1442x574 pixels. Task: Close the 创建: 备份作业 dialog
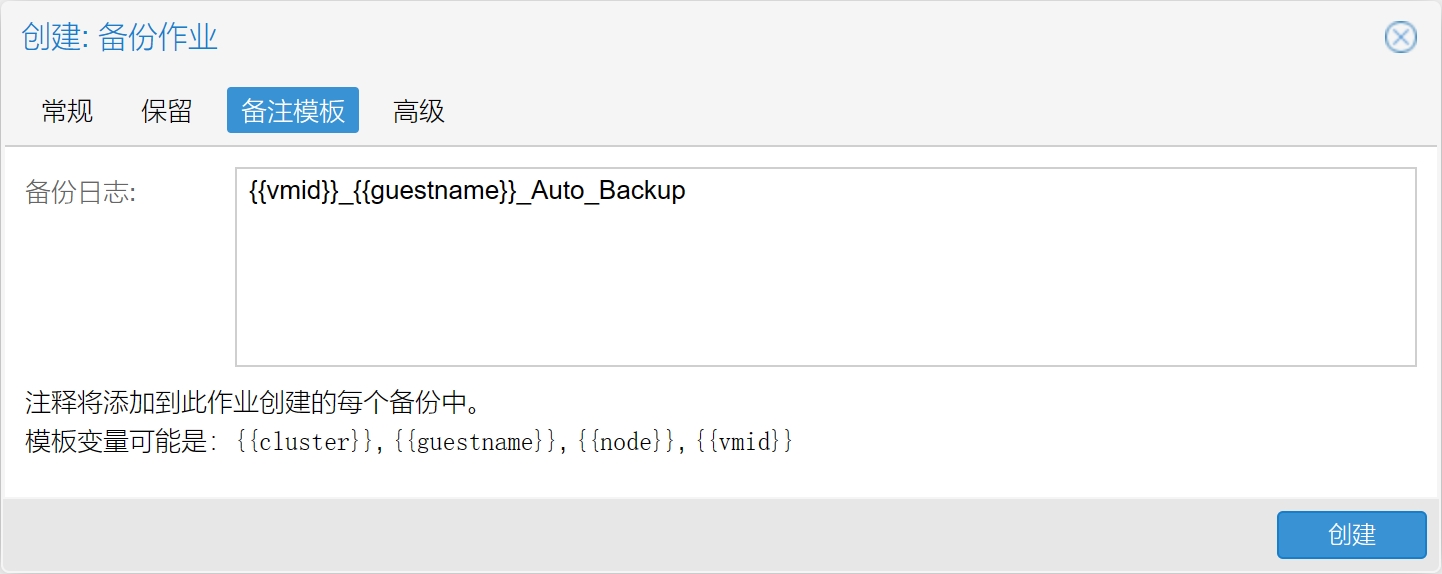click(1400, 38)
